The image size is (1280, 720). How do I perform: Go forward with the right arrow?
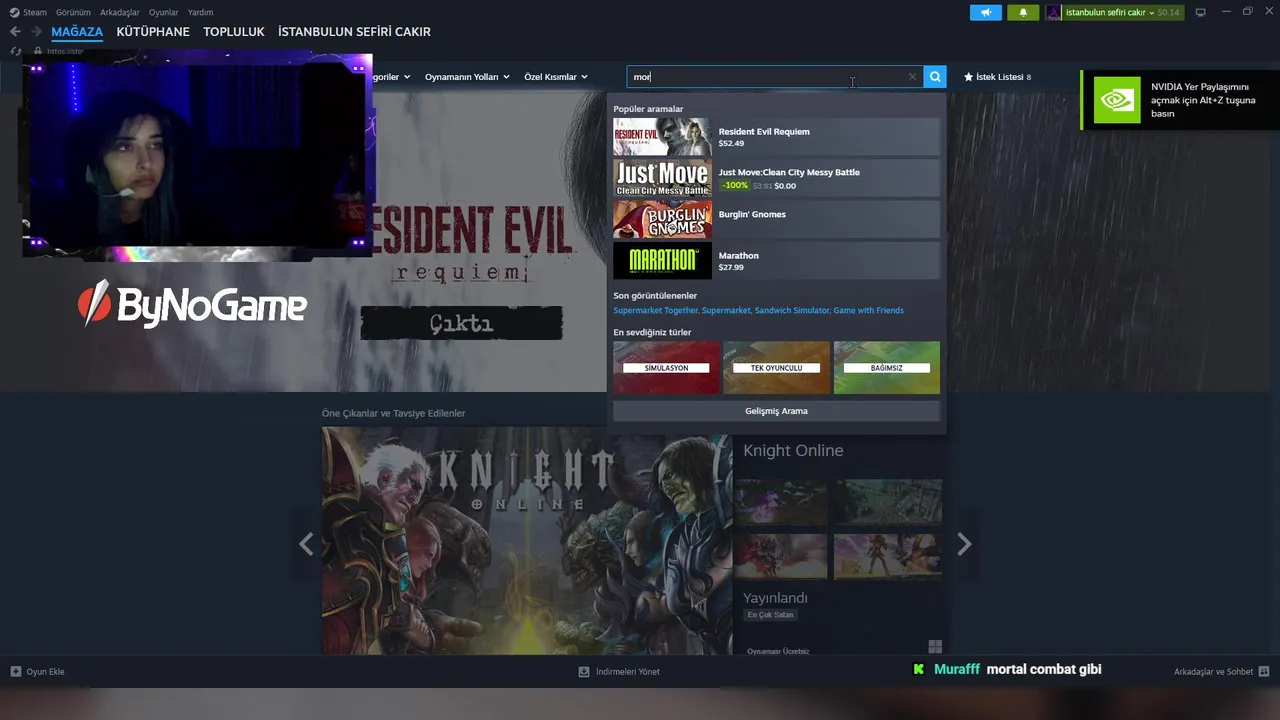point(36,32)
